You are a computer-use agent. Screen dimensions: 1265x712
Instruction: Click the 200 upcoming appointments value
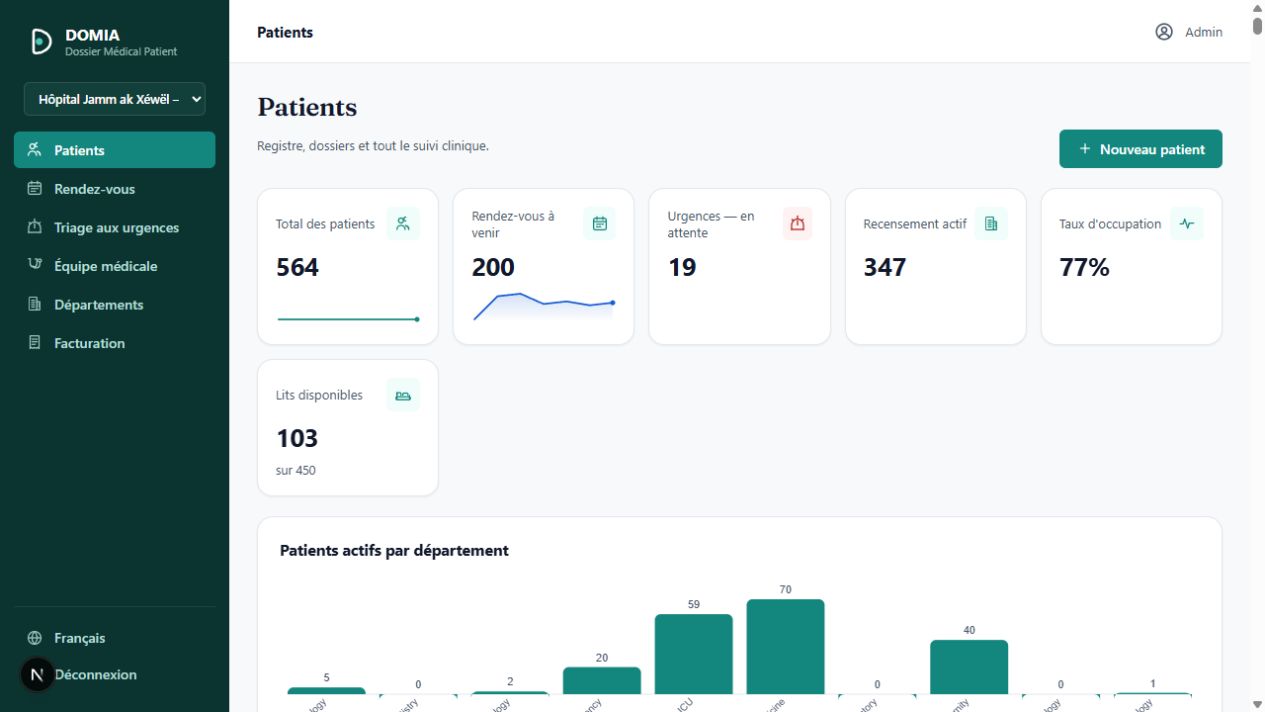pos(493,267)
